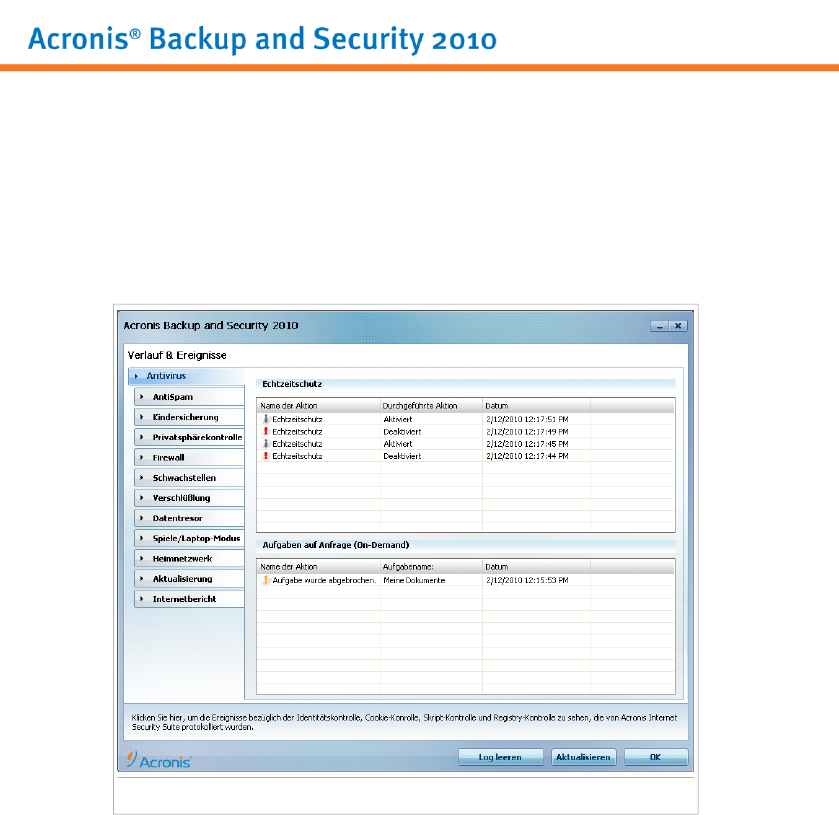
Task: Select the Antivirus tab
Action: [186, 376]
